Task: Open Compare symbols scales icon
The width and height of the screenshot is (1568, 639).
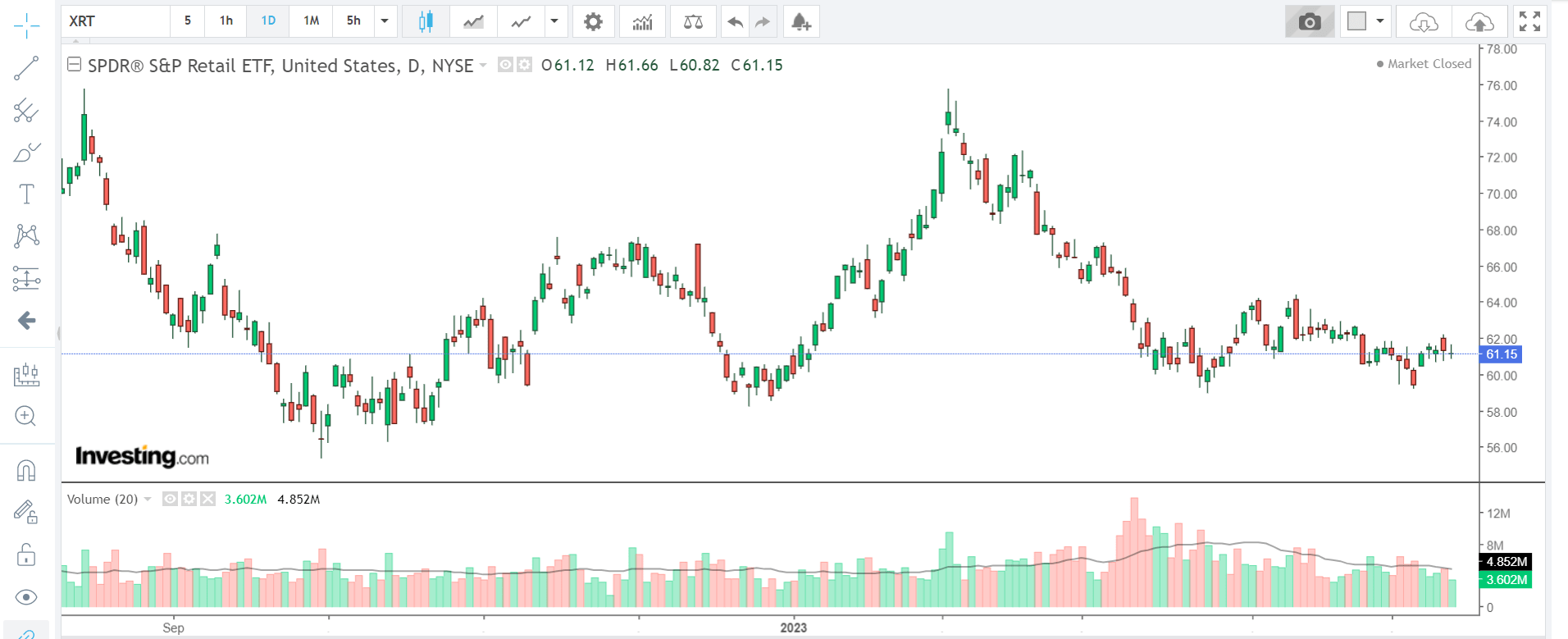Action: pyautogui.click(x=693, y=22)
